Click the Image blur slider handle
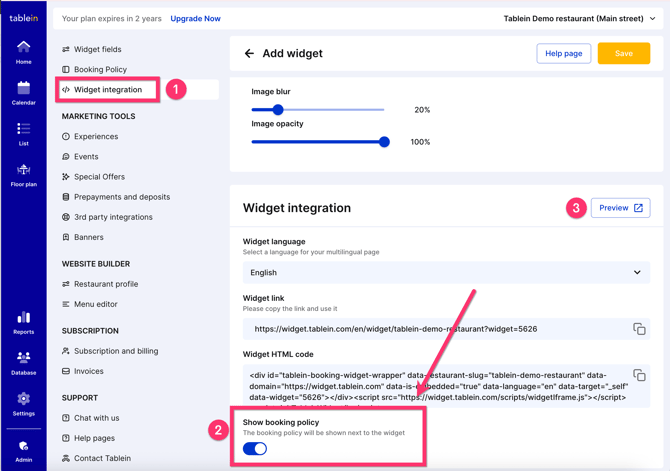 (x=278, y=109)
